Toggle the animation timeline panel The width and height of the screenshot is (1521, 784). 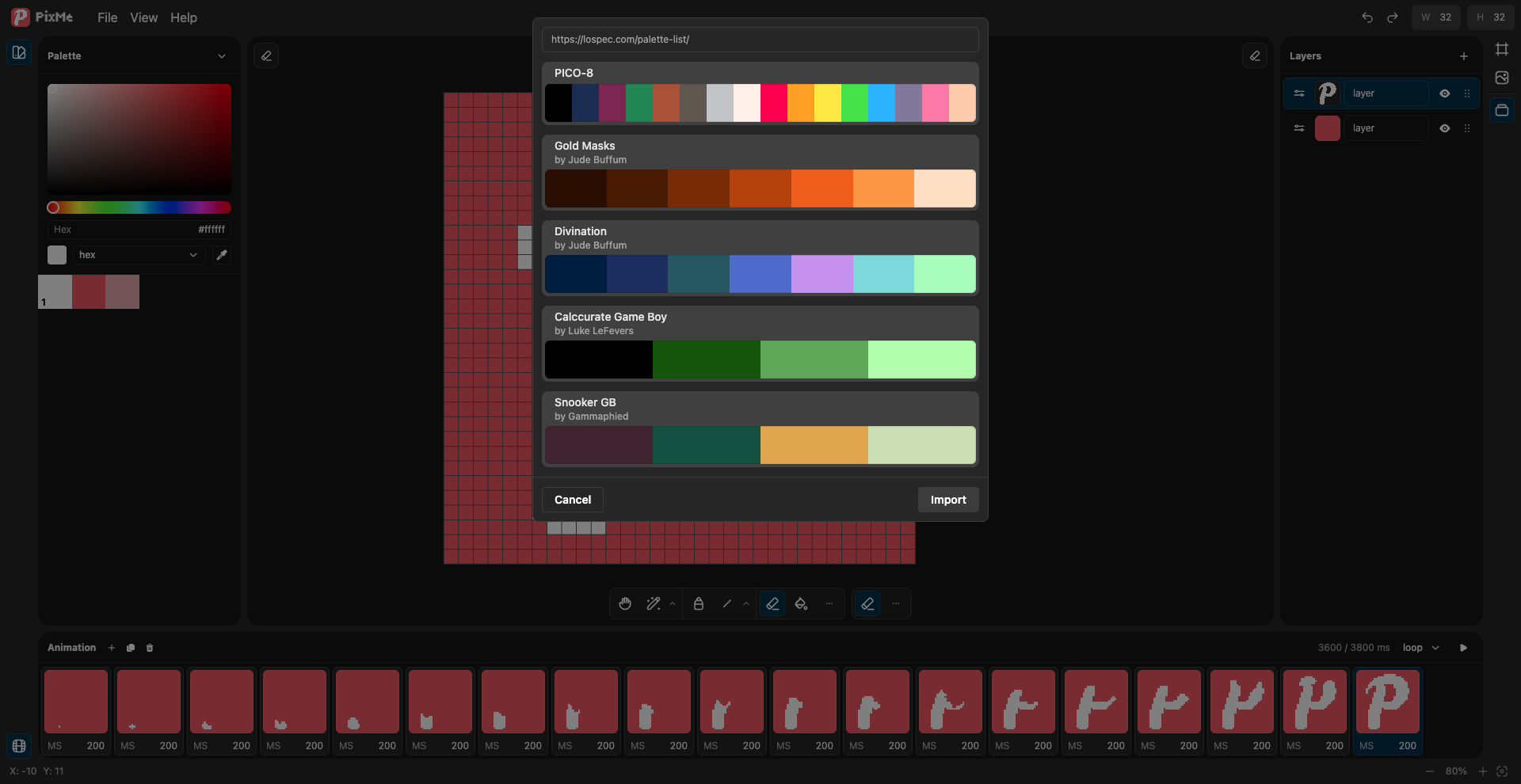19,745
